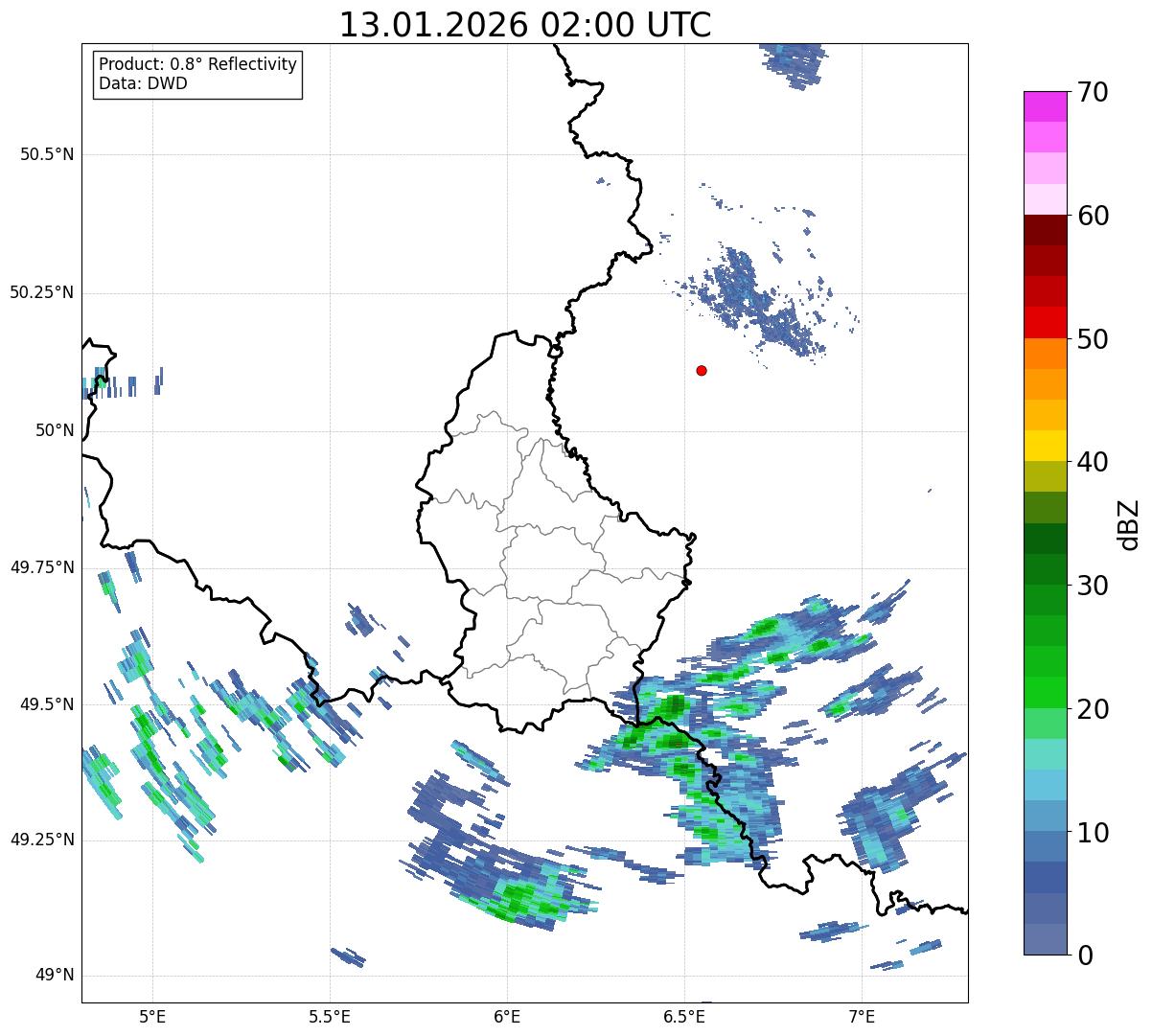Click the olive swatch just below the colorbar's 40 mark
The image size is (1152, 1036).
[1045, 476]
